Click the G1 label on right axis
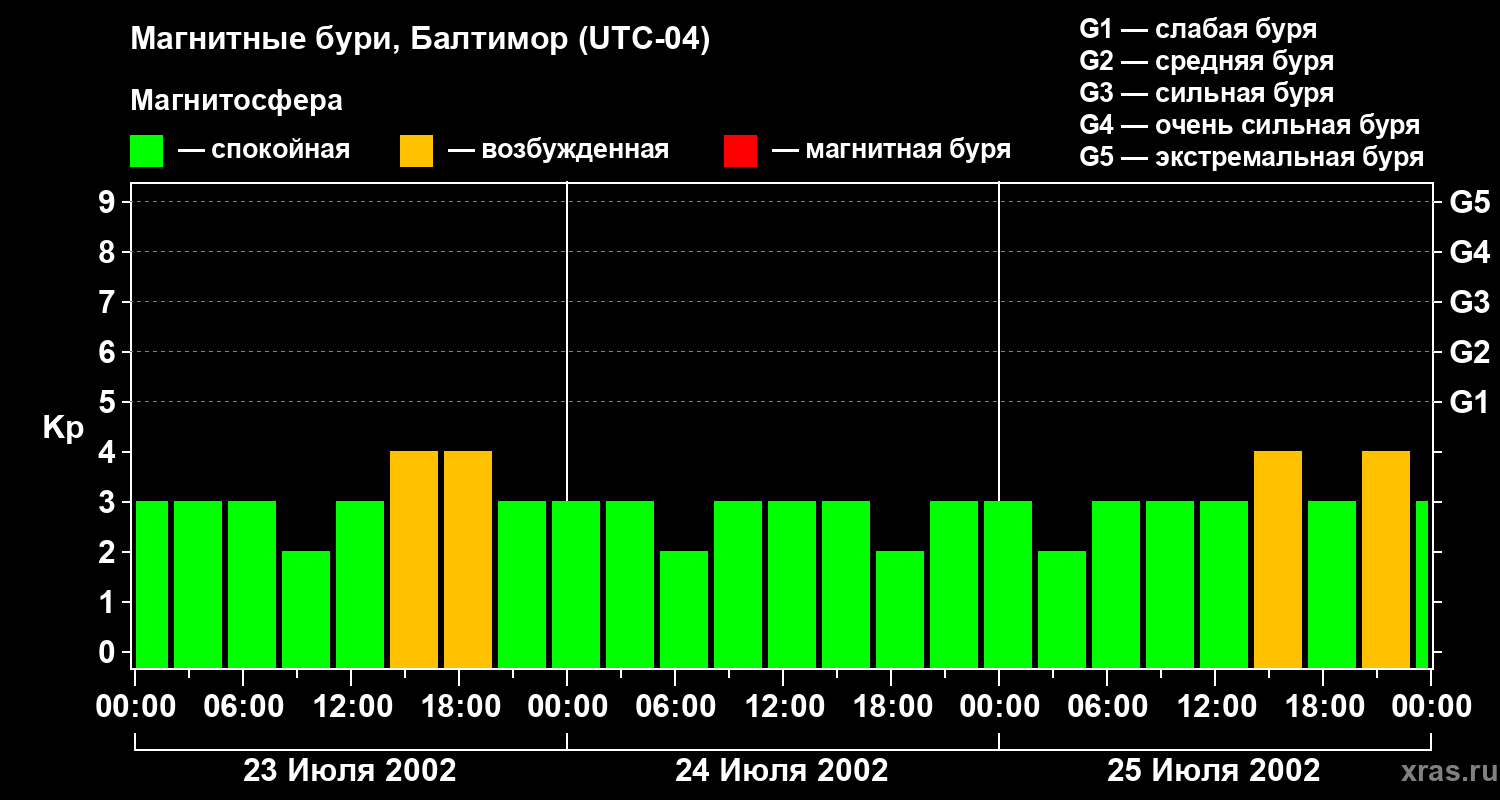The height and width of the screenshot is (800, 1500). [x=1469, y=403]
